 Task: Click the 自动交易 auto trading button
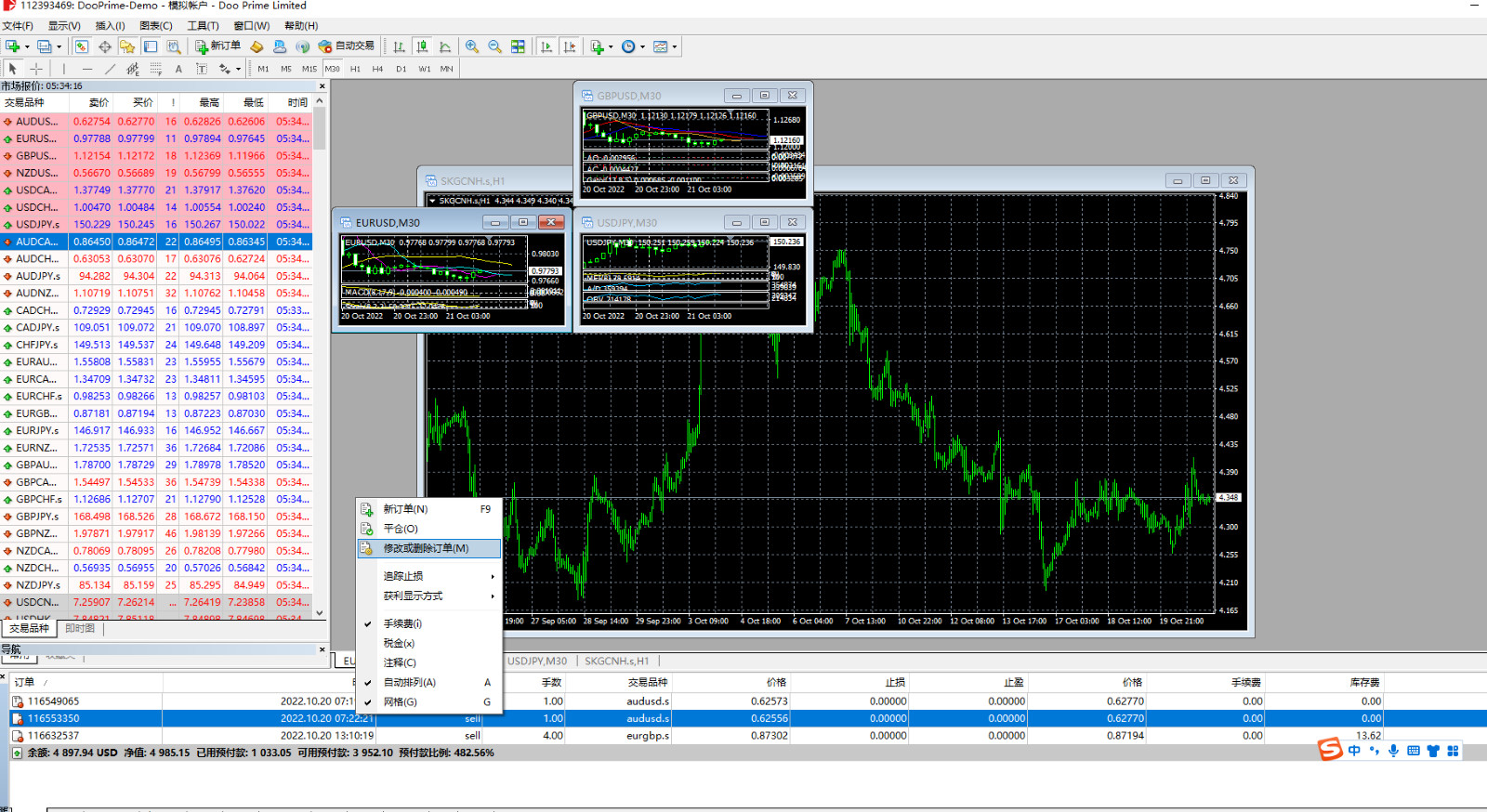(347, 46)
